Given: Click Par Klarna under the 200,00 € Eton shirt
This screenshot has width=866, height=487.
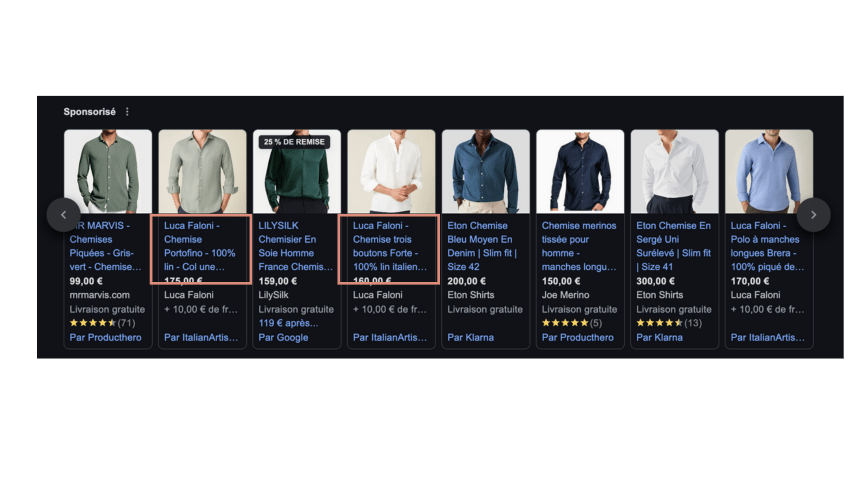Looking at the screenshot, I should pos(471,337).
